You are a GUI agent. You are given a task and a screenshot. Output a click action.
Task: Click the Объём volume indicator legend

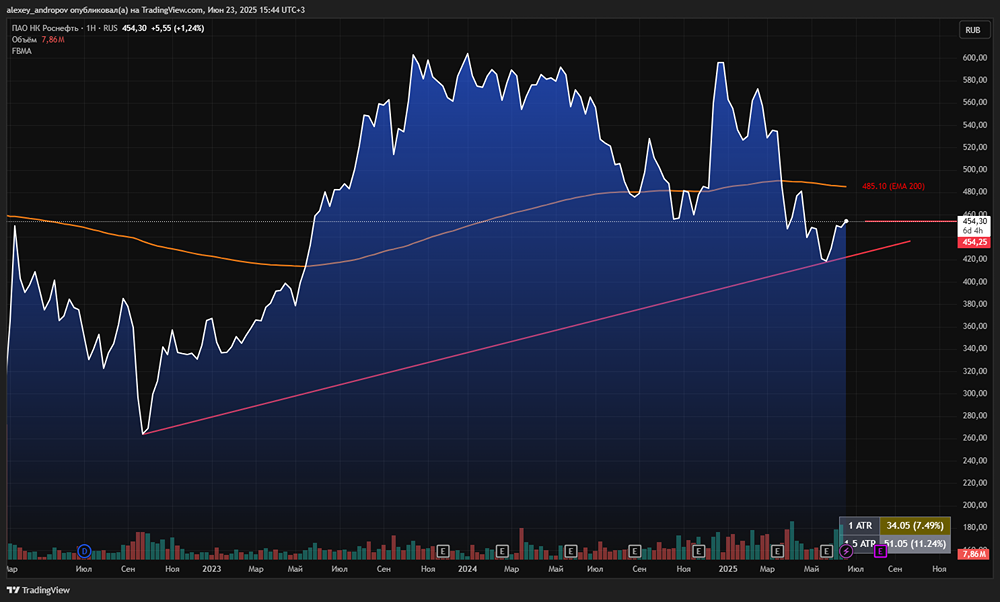click(x=24, y=40)
